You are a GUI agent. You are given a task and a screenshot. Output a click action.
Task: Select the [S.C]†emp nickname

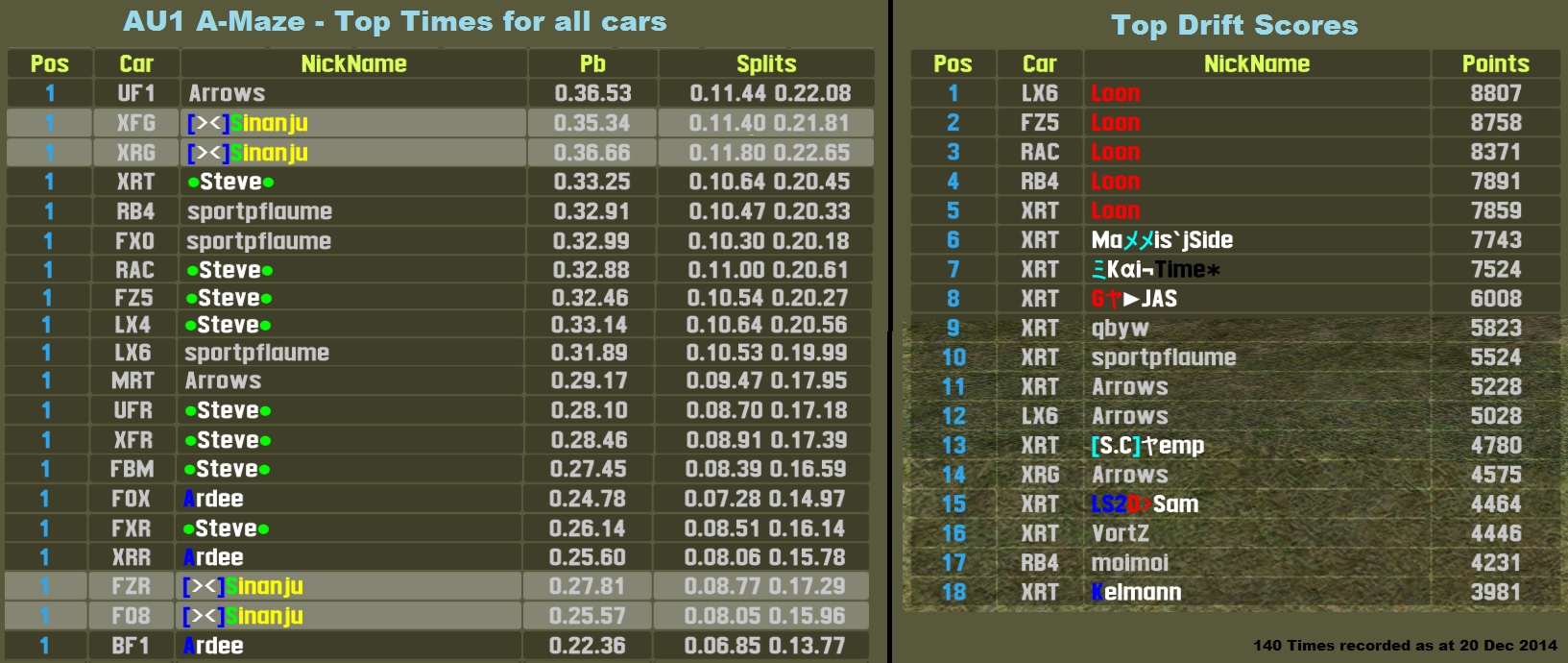1147,445
